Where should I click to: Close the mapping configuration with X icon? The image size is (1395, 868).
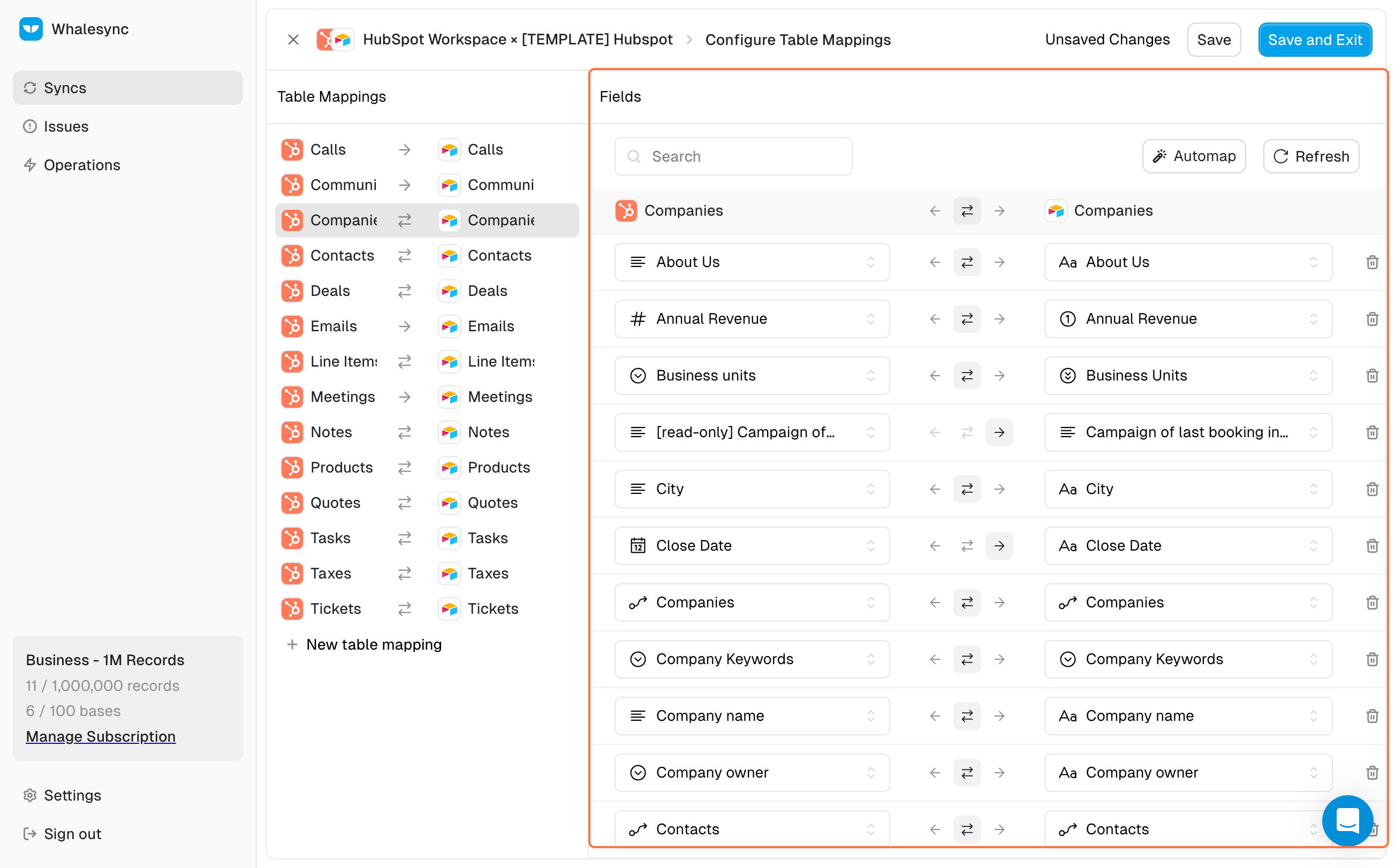293,40
